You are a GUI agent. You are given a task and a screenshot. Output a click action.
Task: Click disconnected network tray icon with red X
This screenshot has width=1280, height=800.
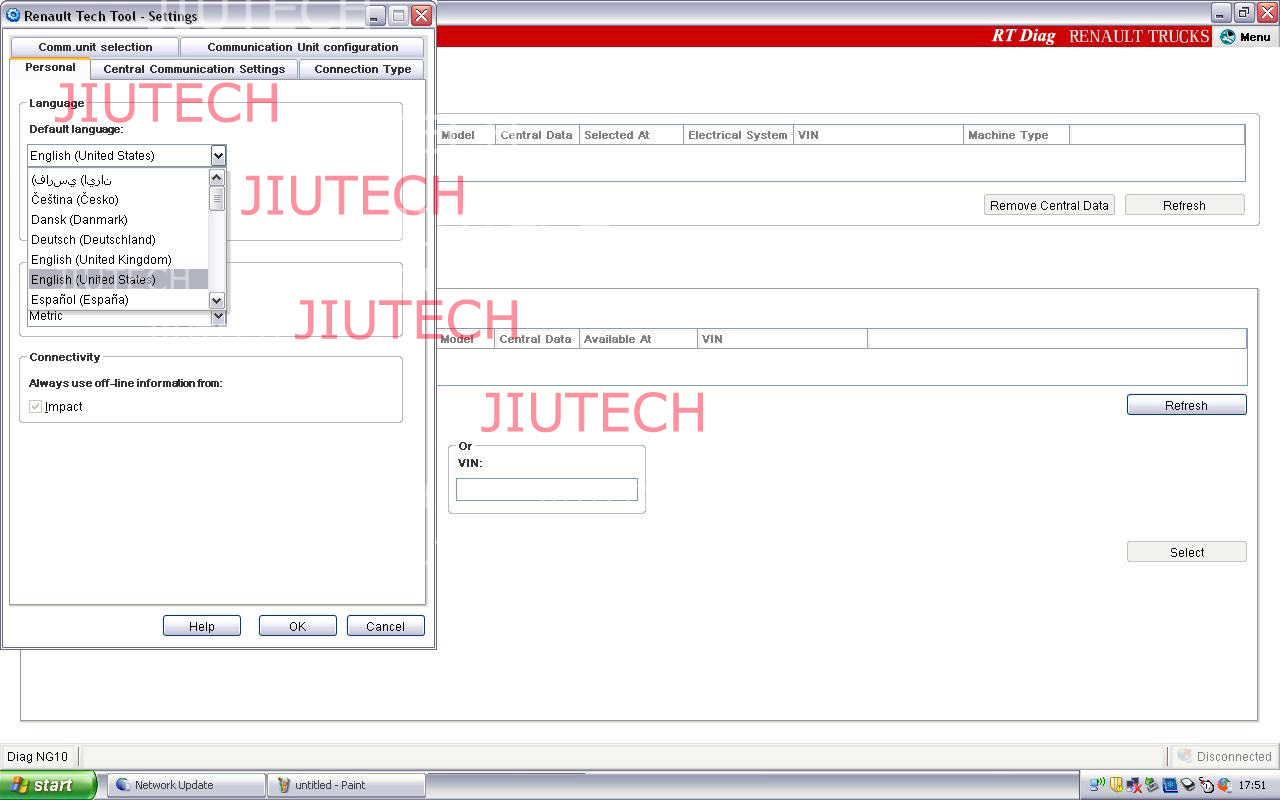click(x=1134, y=785)
